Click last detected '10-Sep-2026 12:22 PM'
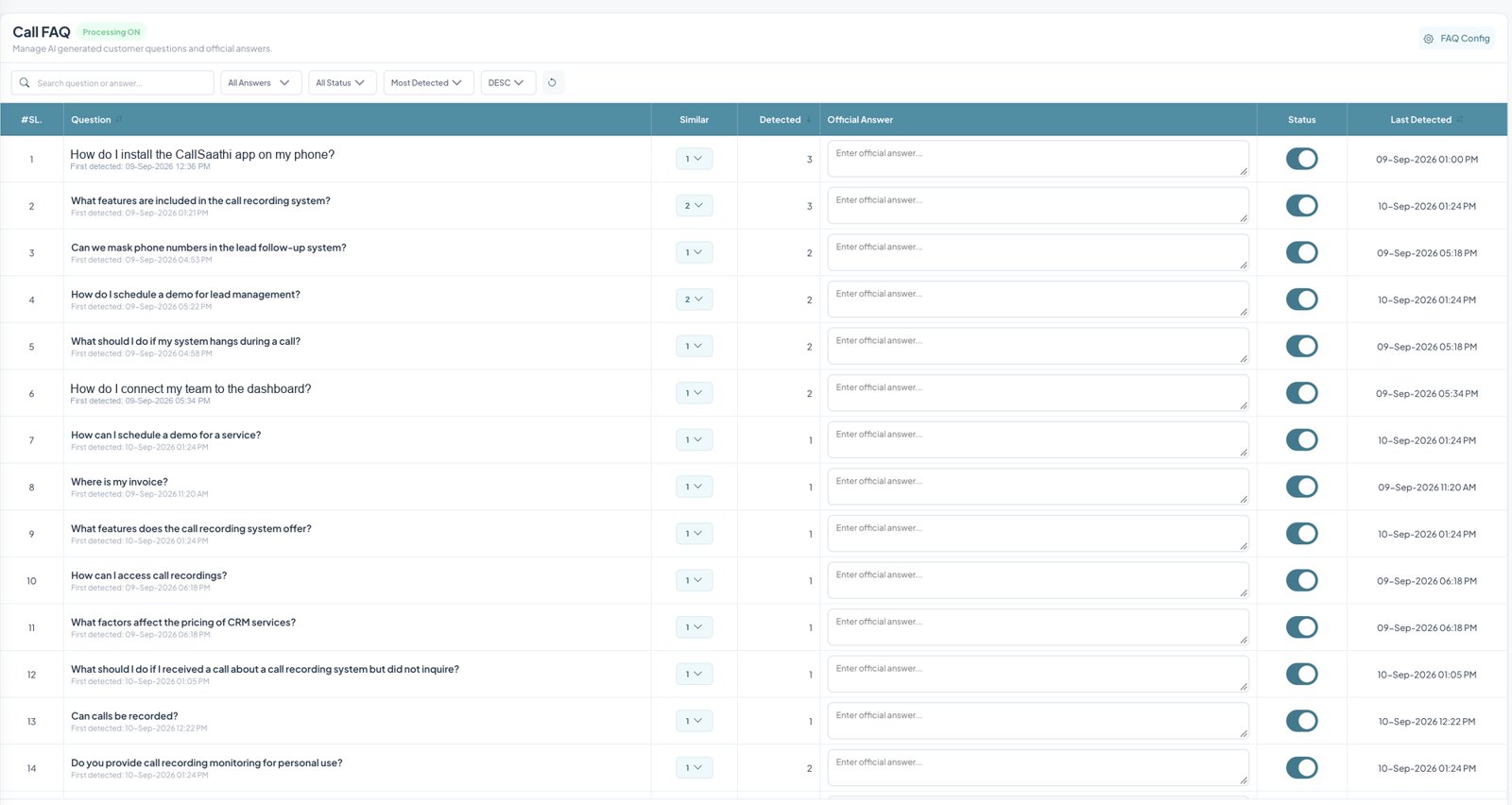Viewport: 1512px width, 805px height. coord(1426,722)
